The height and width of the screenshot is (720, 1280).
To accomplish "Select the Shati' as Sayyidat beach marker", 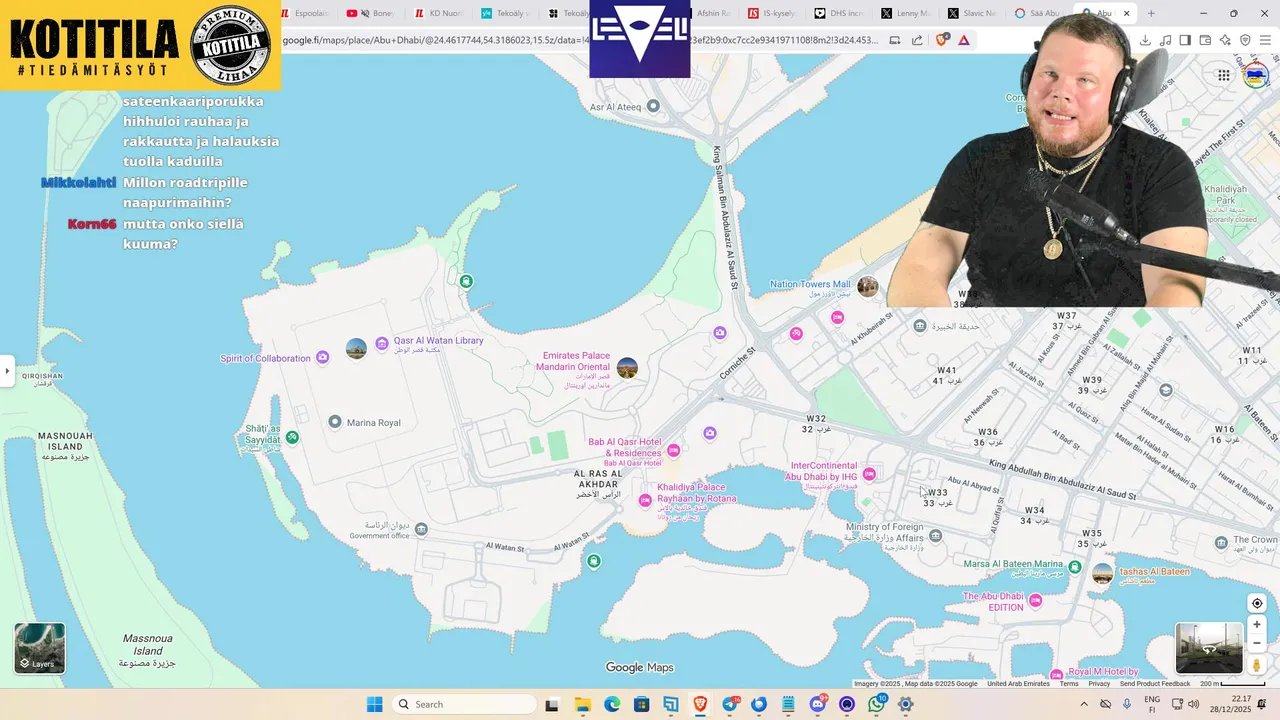I will (x=292, y=437).
